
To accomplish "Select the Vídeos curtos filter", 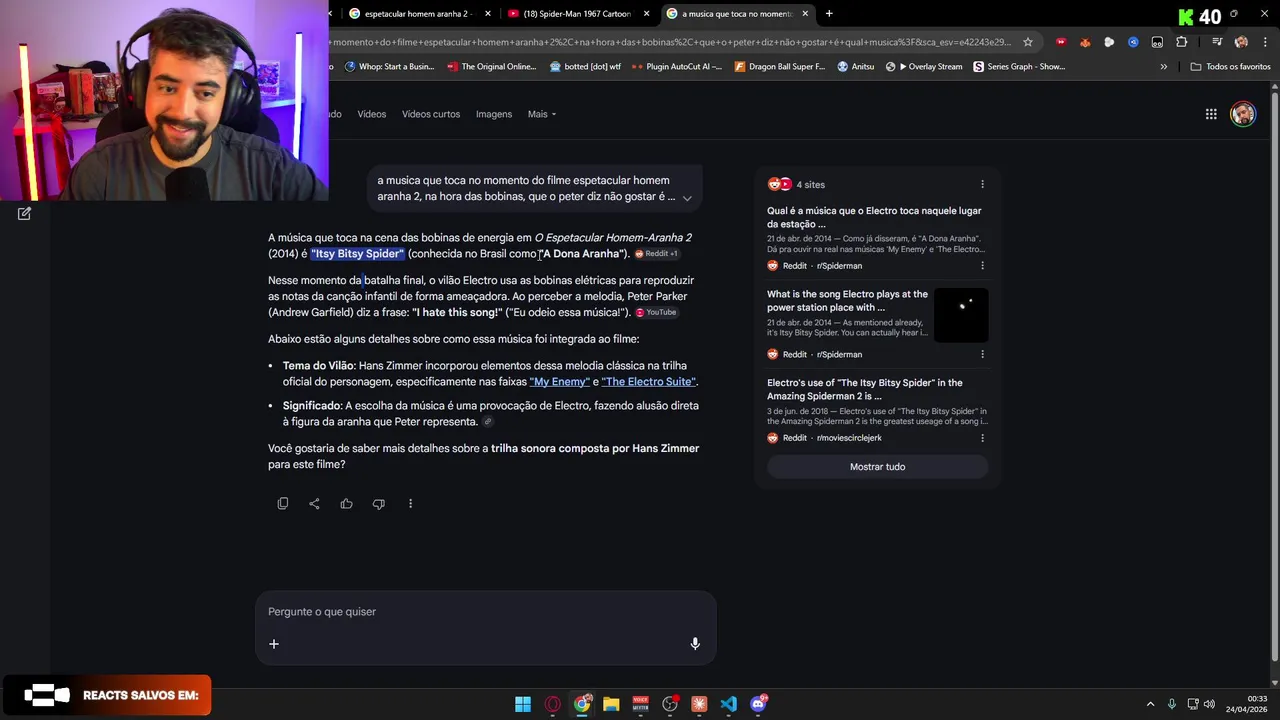I will coord(431,114).
